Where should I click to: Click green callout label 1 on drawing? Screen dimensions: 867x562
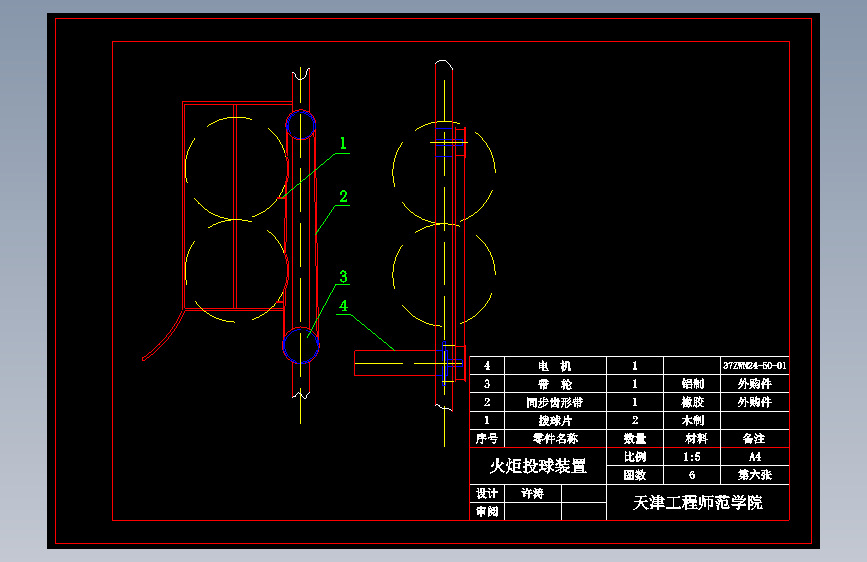point(343,144)
